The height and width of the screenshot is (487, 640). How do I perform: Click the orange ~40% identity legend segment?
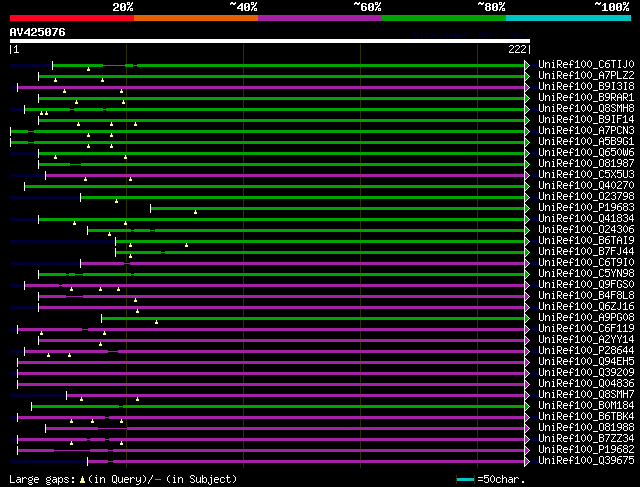[x=196, y=18]
